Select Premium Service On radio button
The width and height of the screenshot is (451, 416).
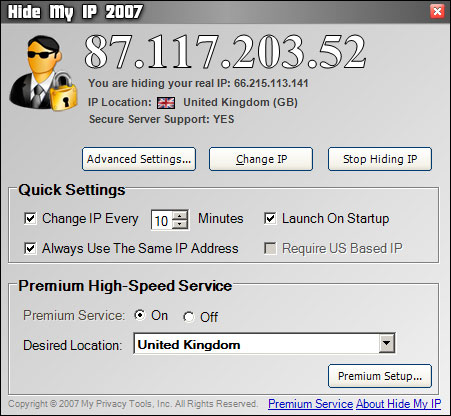[x=140, y=315]
